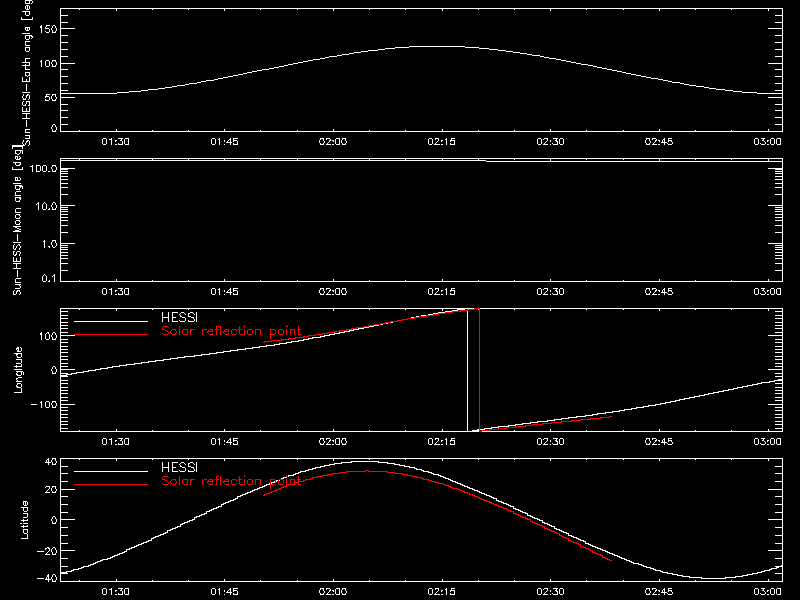Image resolution: width=800 pixels, height=600 pixels.
Task: Pick the red legend line in Latitude plot
Action: pyautogui.click(x=111, y=484)
